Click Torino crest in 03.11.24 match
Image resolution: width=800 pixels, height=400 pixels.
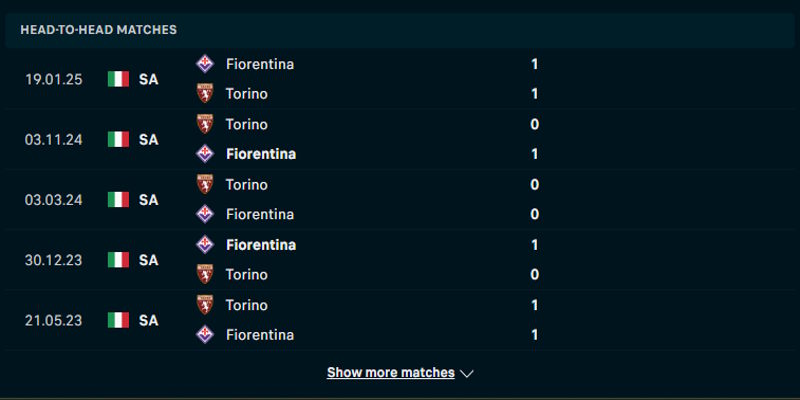(x=205, y=124)
